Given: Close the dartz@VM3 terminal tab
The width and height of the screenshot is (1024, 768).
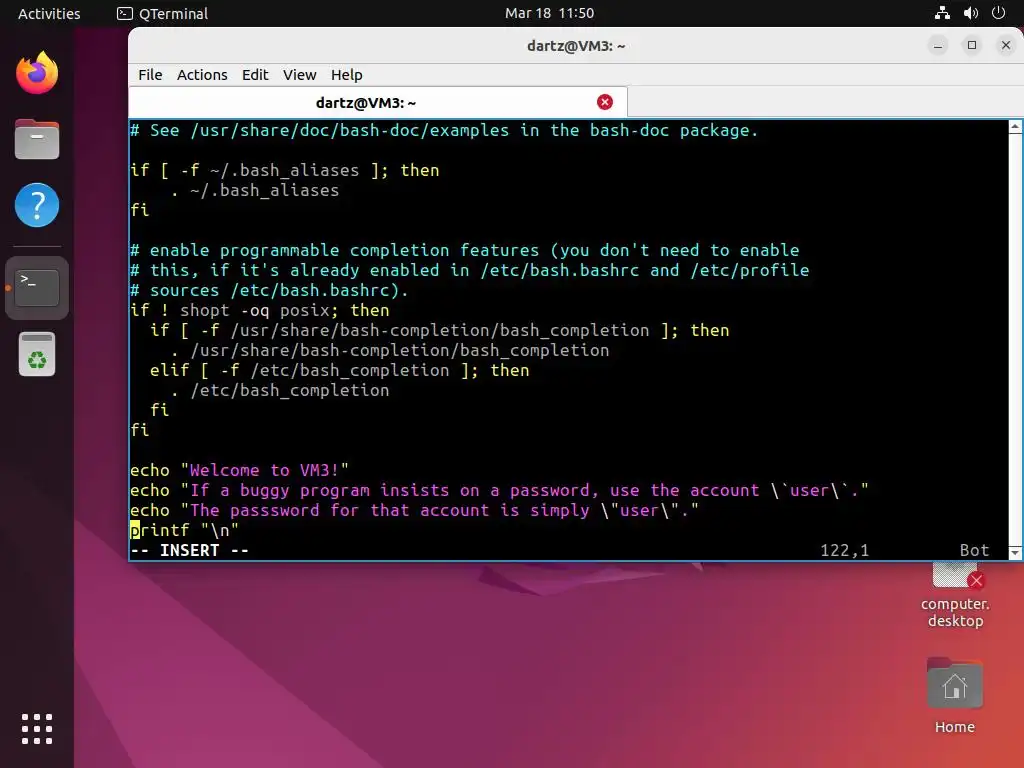Looking at the screenshot, I should (x=605, y=102).
